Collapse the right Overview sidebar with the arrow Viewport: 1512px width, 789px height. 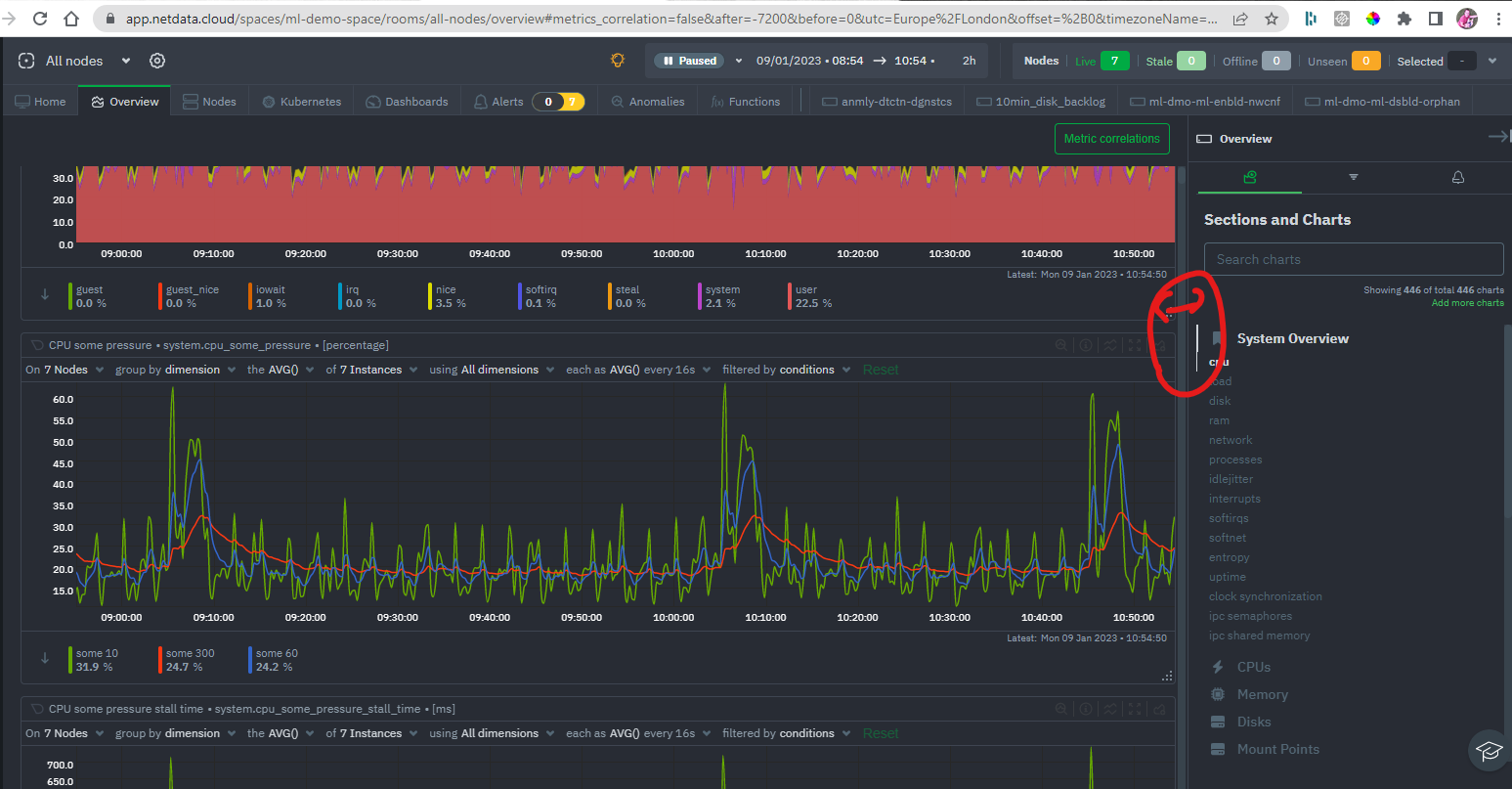pos(1498,137)
